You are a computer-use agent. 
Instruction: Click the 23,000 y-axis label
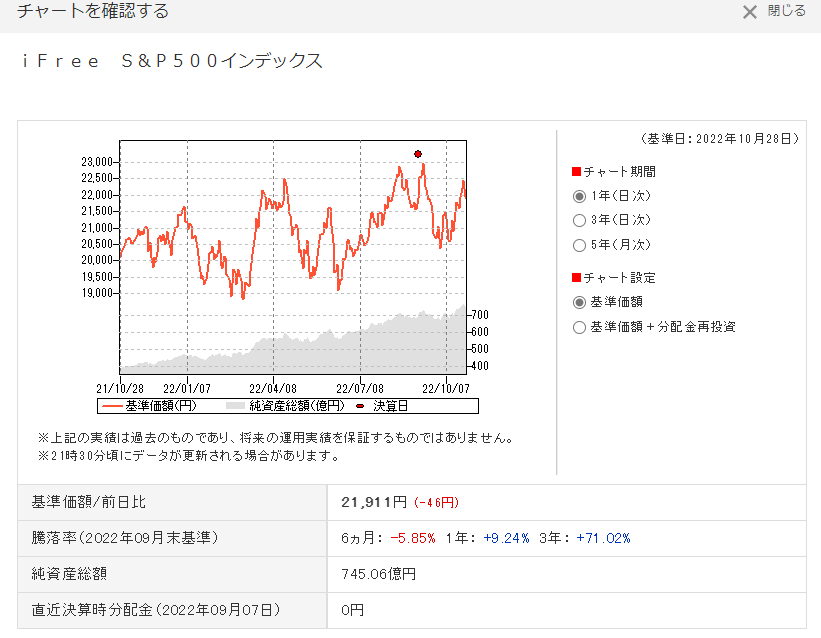pyautogui.click(x=97, y=162)
